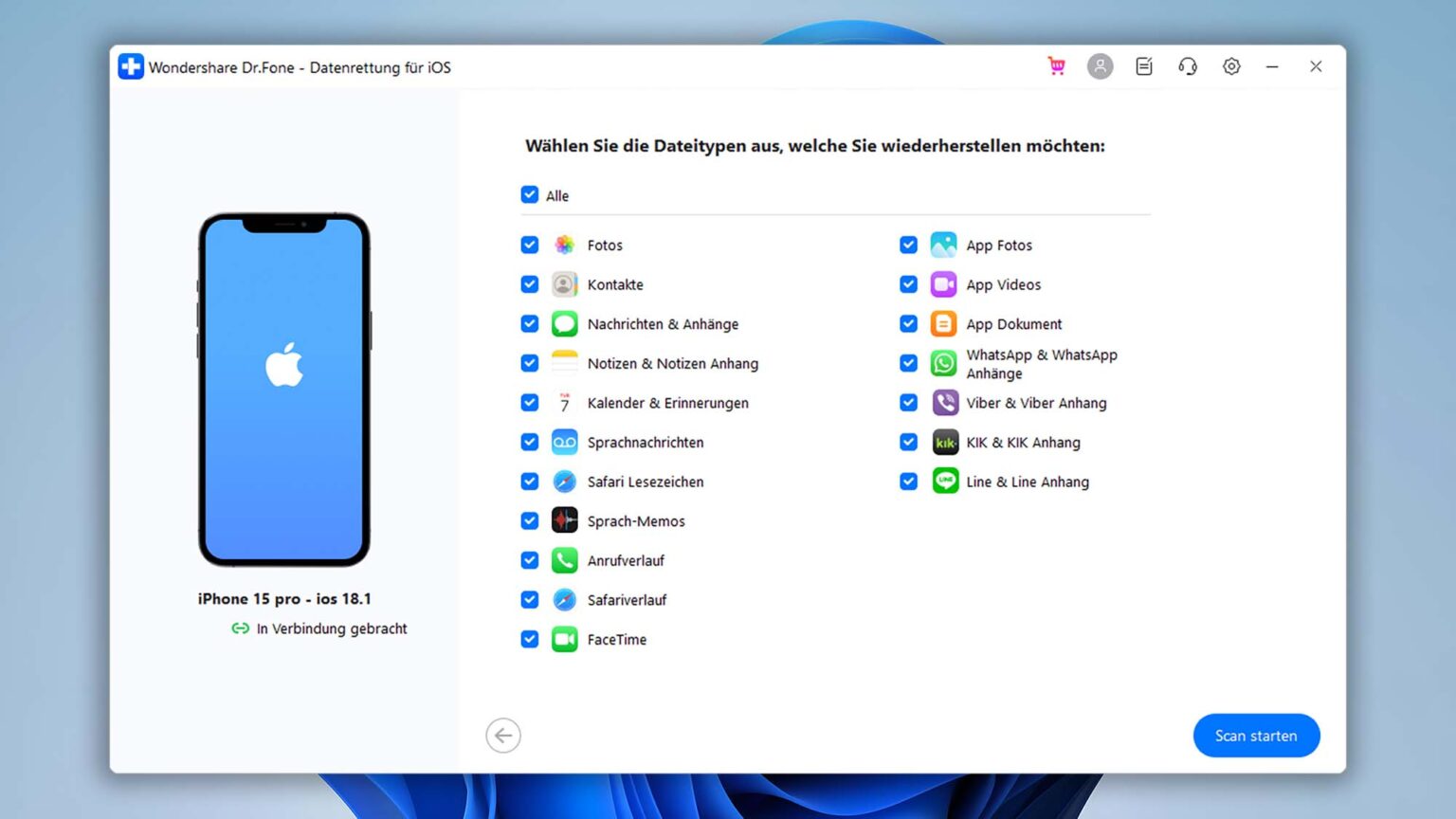Click the App Videos icon

[944, 284]
